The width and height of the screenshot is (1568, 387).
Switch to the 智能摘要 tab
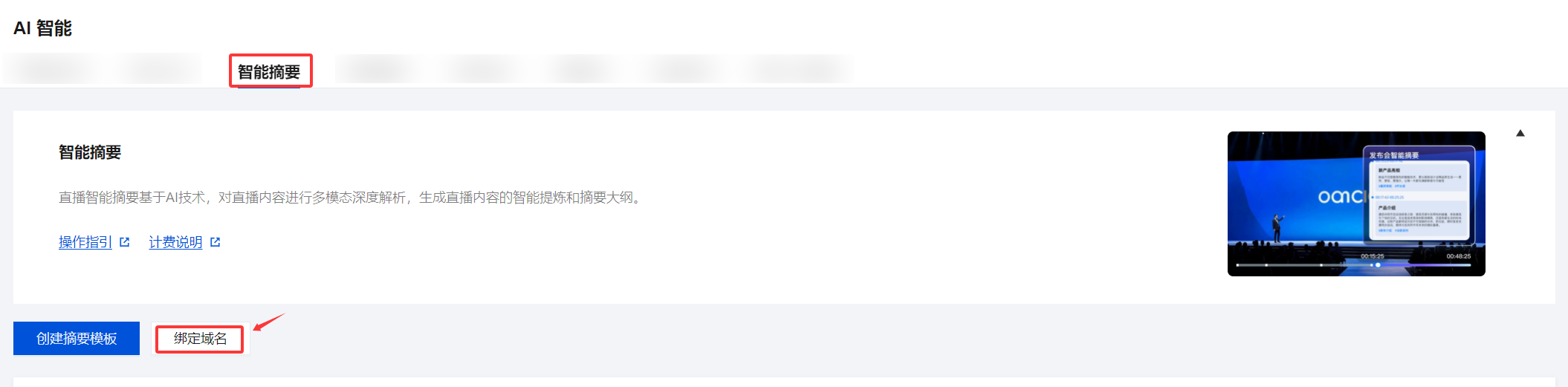[269, 72]
